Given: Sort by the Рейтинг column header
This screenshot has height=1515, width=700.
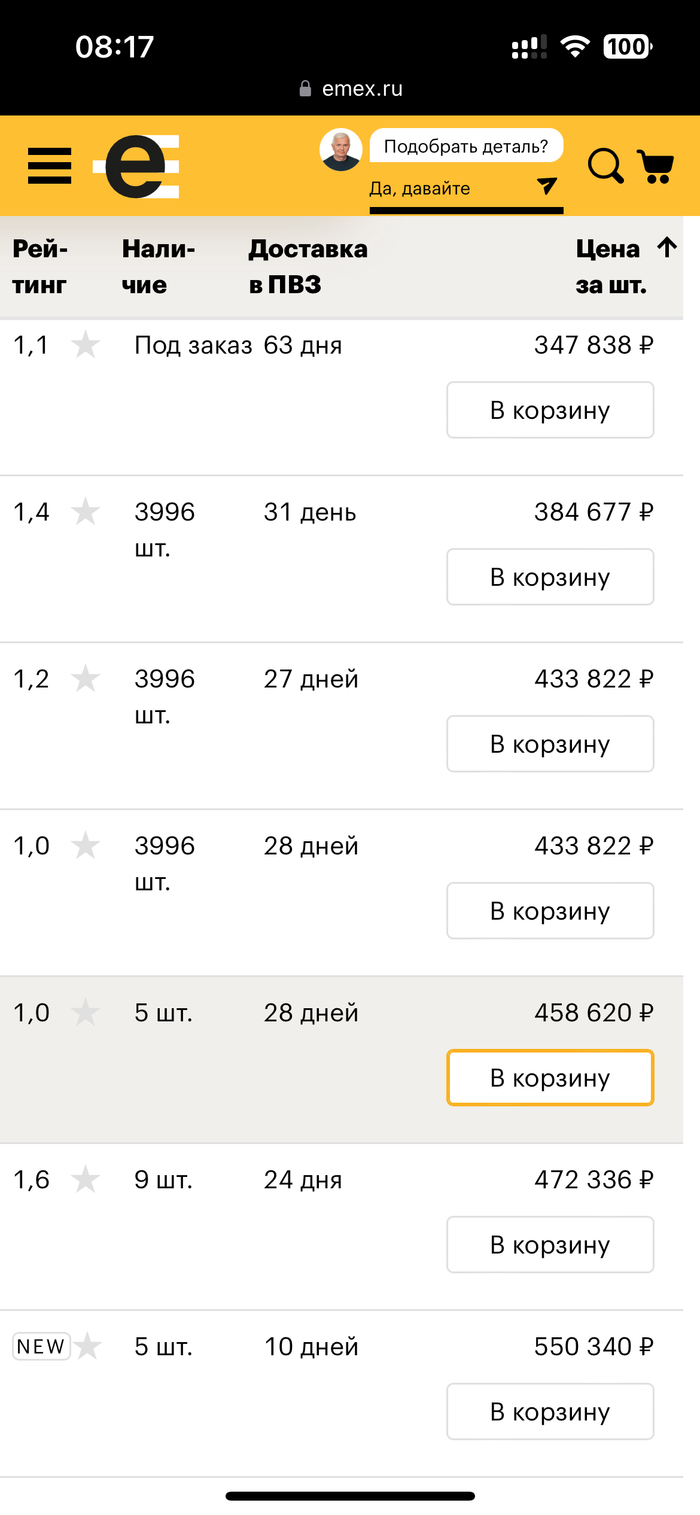Looking at the screenshot, I should tap(40, 267).
